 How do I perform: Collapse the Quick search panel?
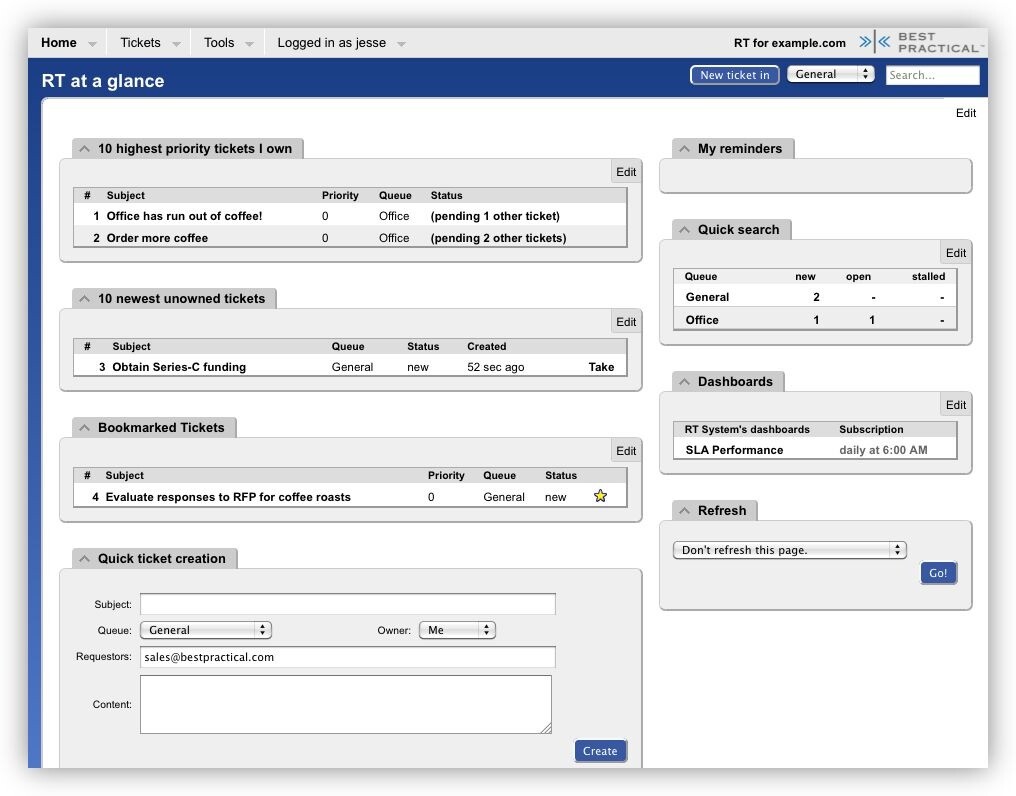(685, 230)
